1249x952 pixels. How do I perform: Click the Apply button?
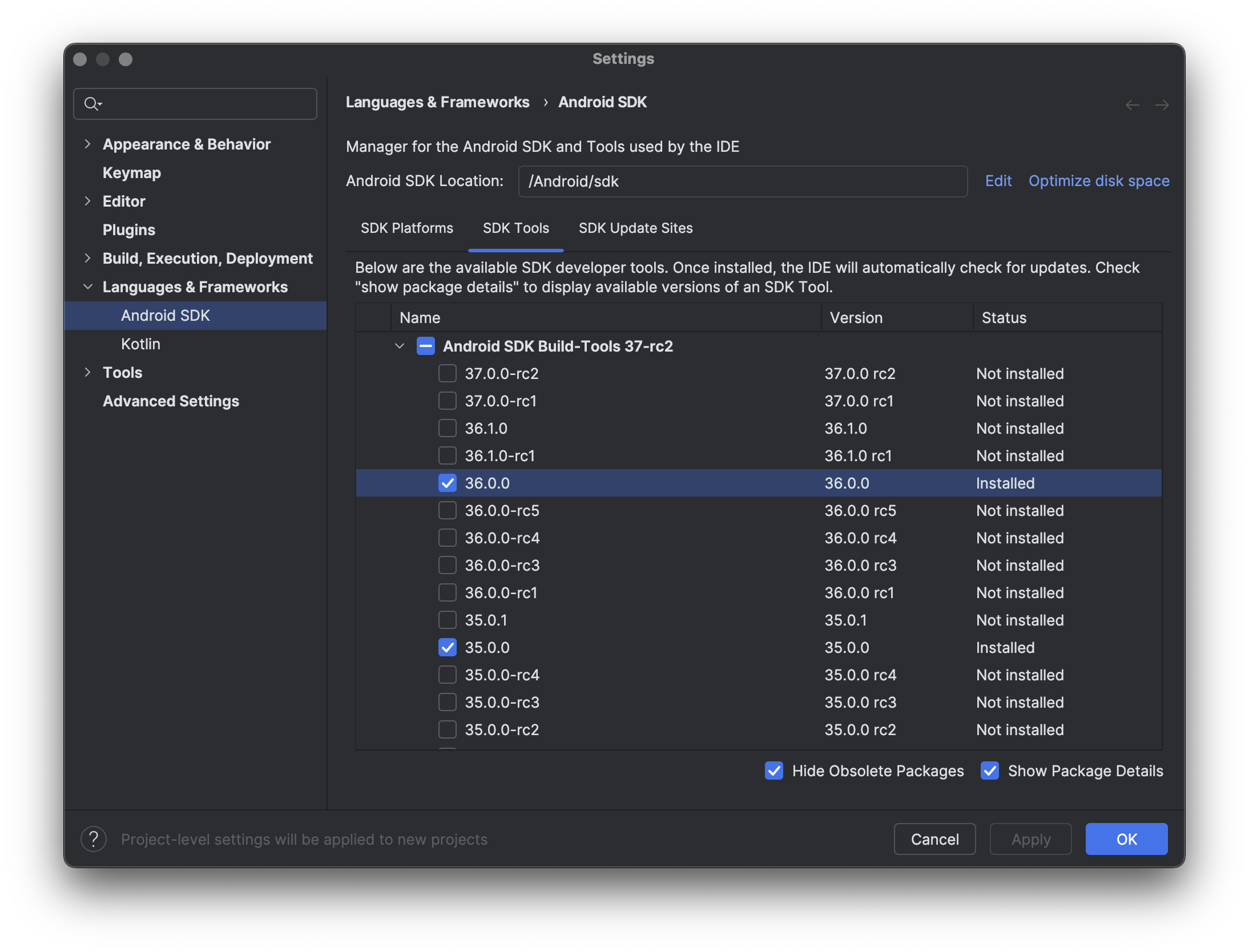tap(1030, 839)
